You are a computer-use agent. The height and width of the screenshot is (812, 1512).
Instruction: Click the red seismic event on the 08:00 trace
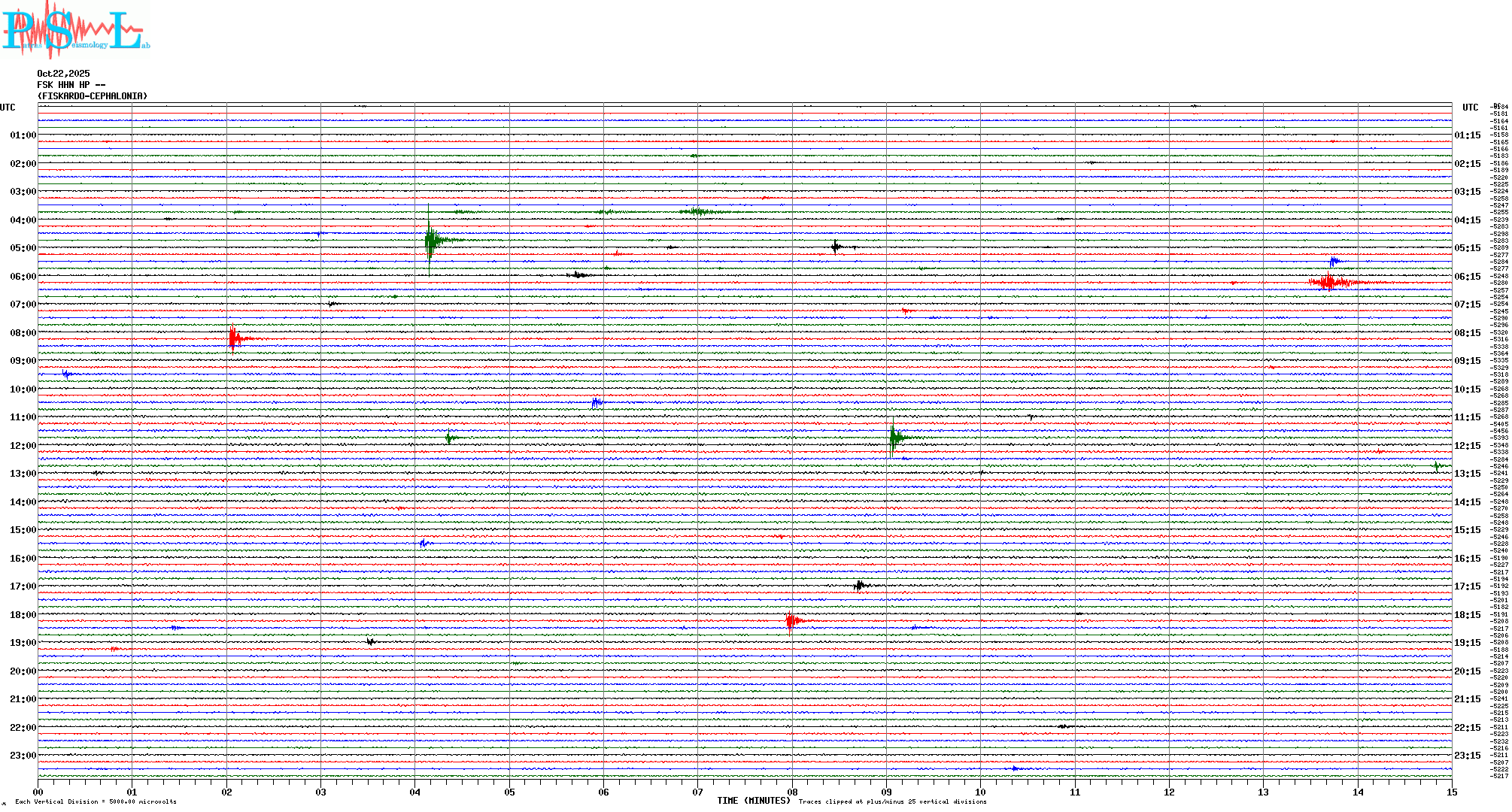point(234,338)
